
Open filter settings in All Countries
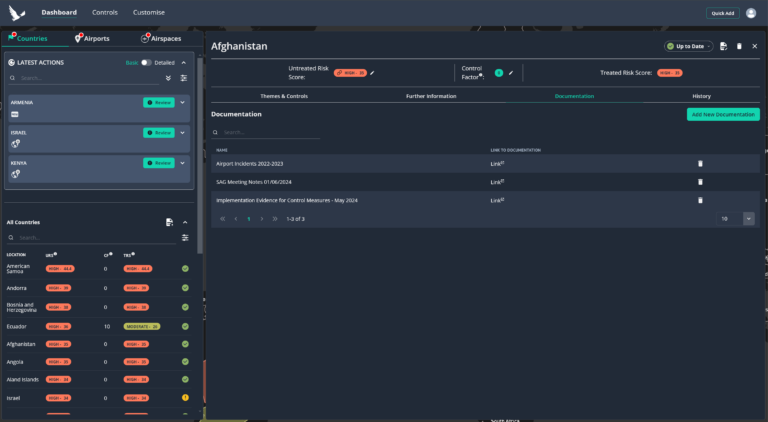tap(185, 237)
